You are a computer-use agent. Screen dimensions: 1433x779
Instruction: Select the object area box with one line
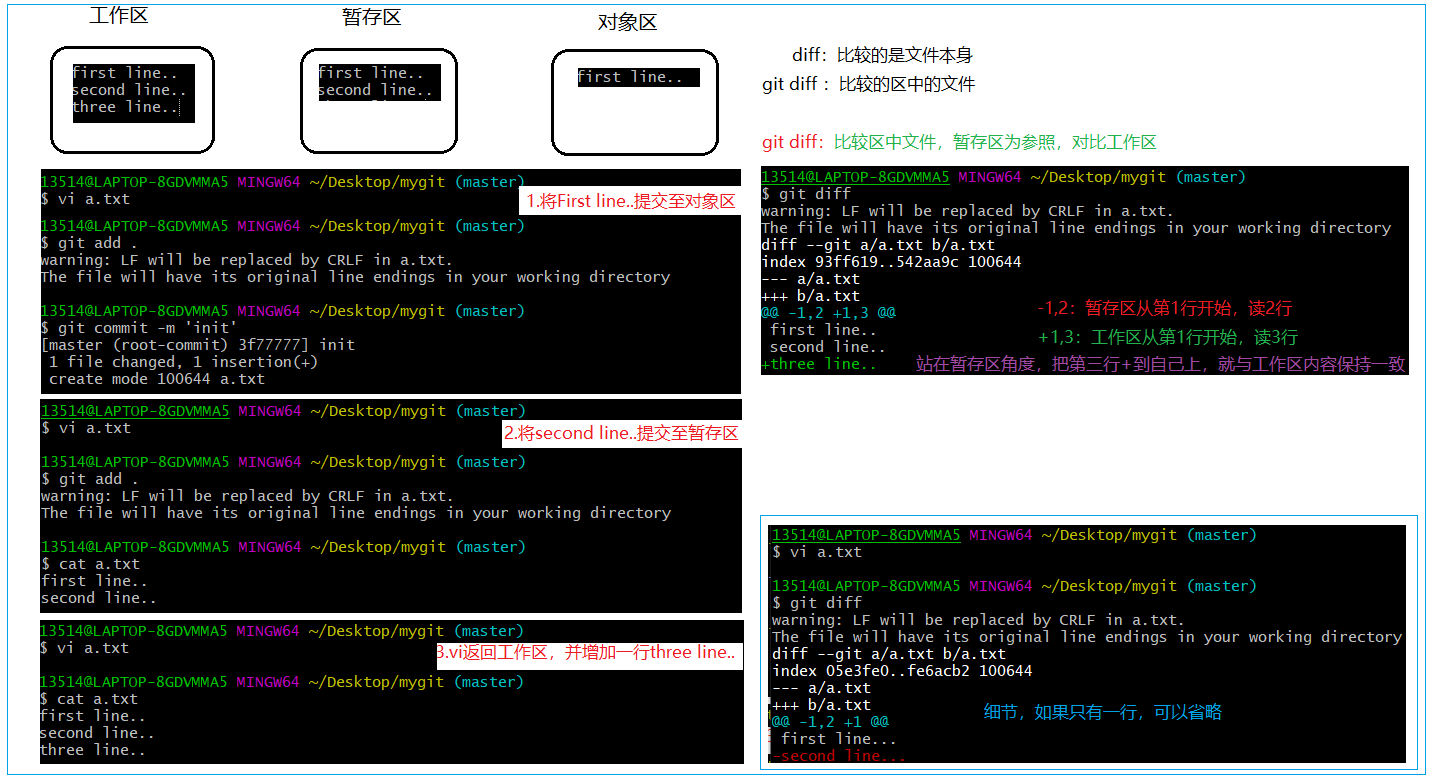tap(634, 103)
